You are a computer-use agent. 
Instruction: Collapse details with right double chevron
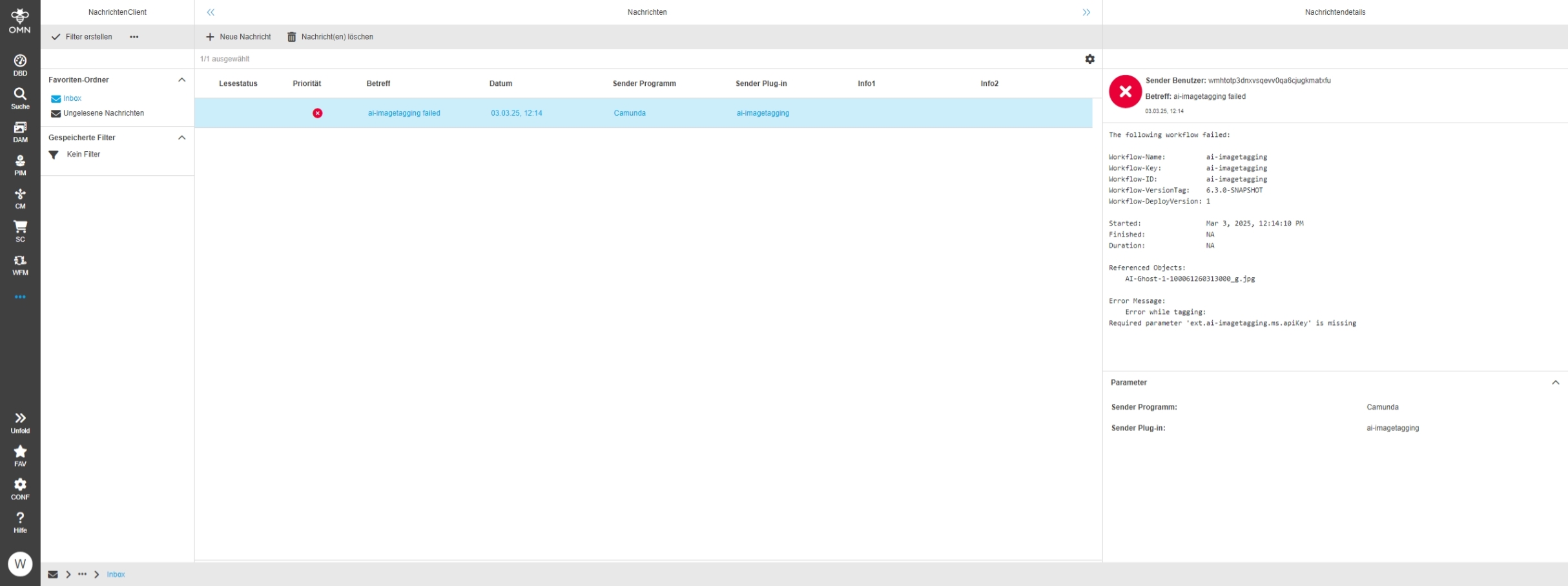point(1086,12)
